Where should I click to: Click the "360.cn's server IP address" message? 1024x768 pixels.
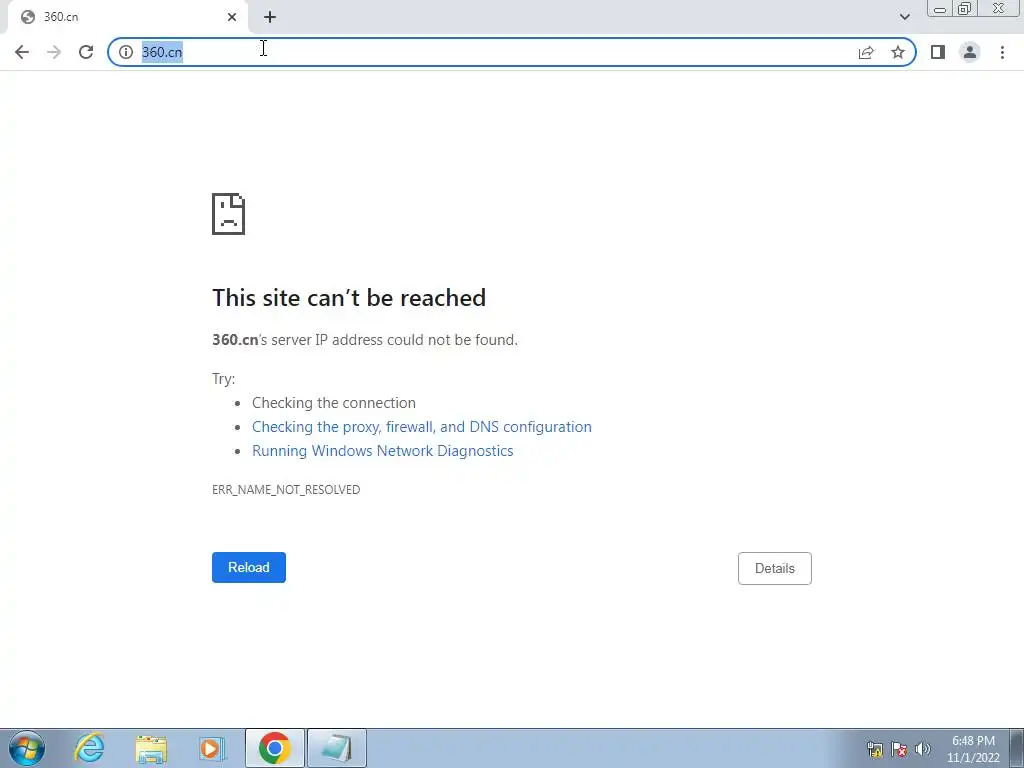(365, 340)
